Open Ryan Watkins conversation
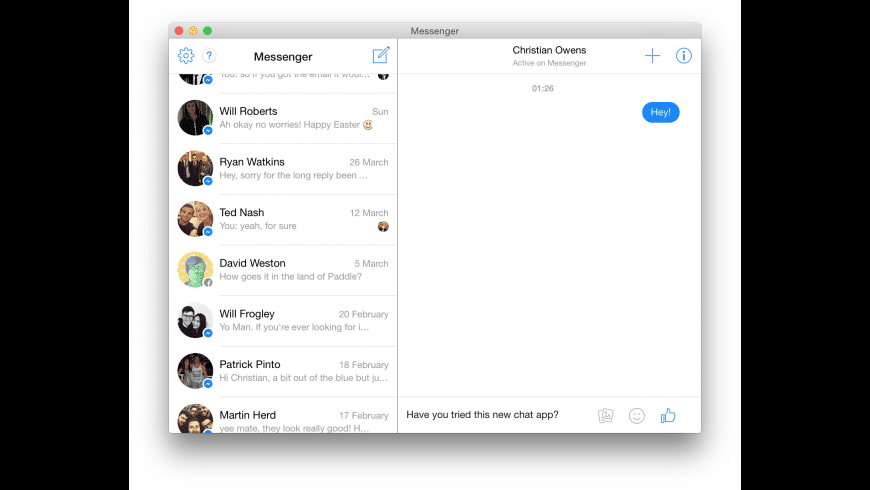Screen dimensions: 870x490 (283, 169)
